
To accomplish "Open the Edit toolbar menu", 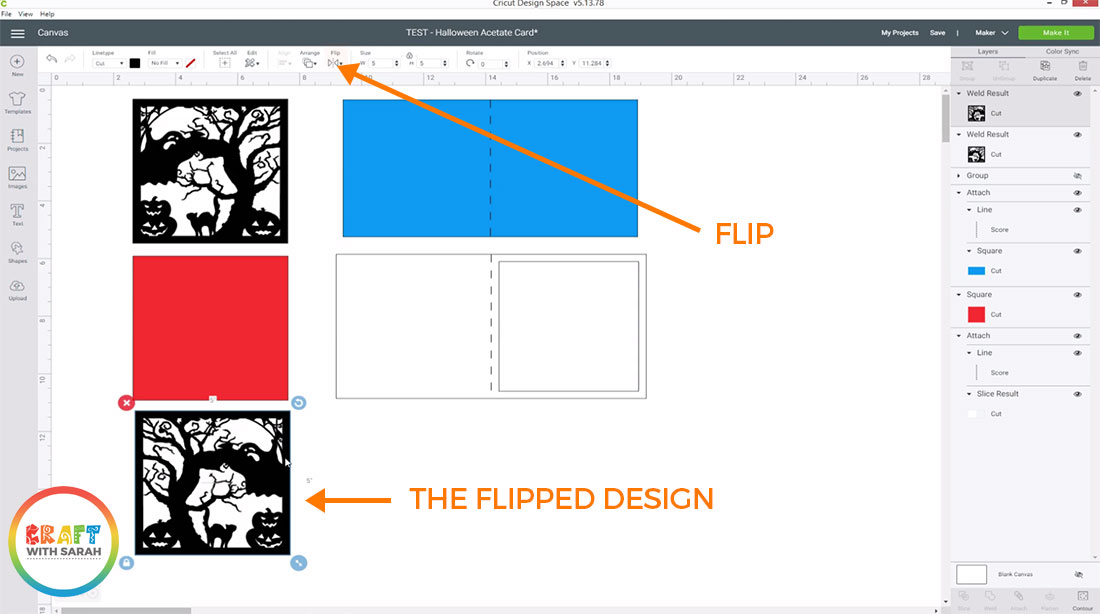I will tap(251, 63).
